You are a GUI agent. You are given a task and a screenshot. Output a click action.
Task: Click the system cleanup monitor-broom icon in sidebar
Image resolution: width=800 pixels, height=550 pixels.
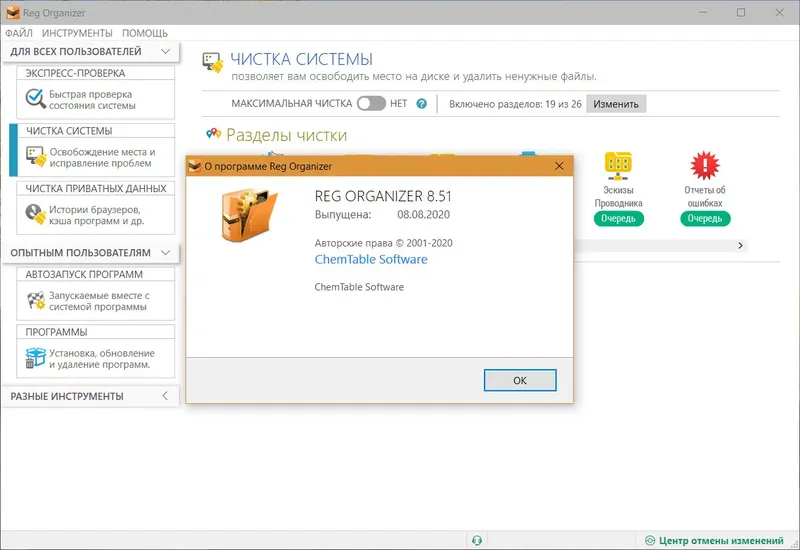(x=36, y=157)
